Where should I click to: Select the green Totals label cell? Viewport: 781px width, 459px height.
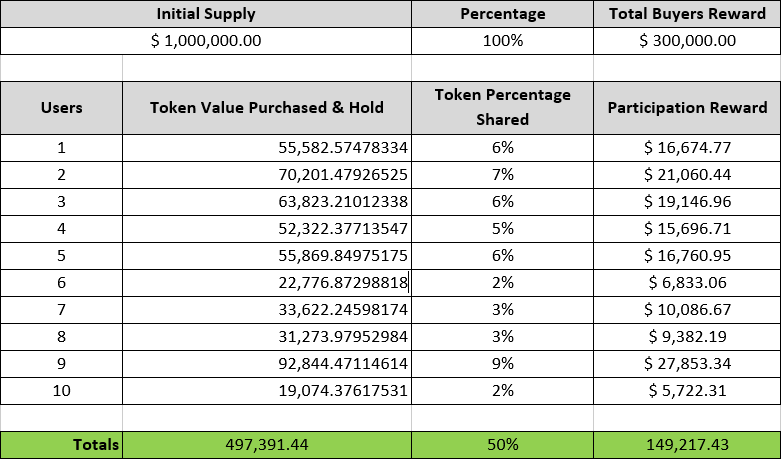pyautogui.click(x=61, y=444)
